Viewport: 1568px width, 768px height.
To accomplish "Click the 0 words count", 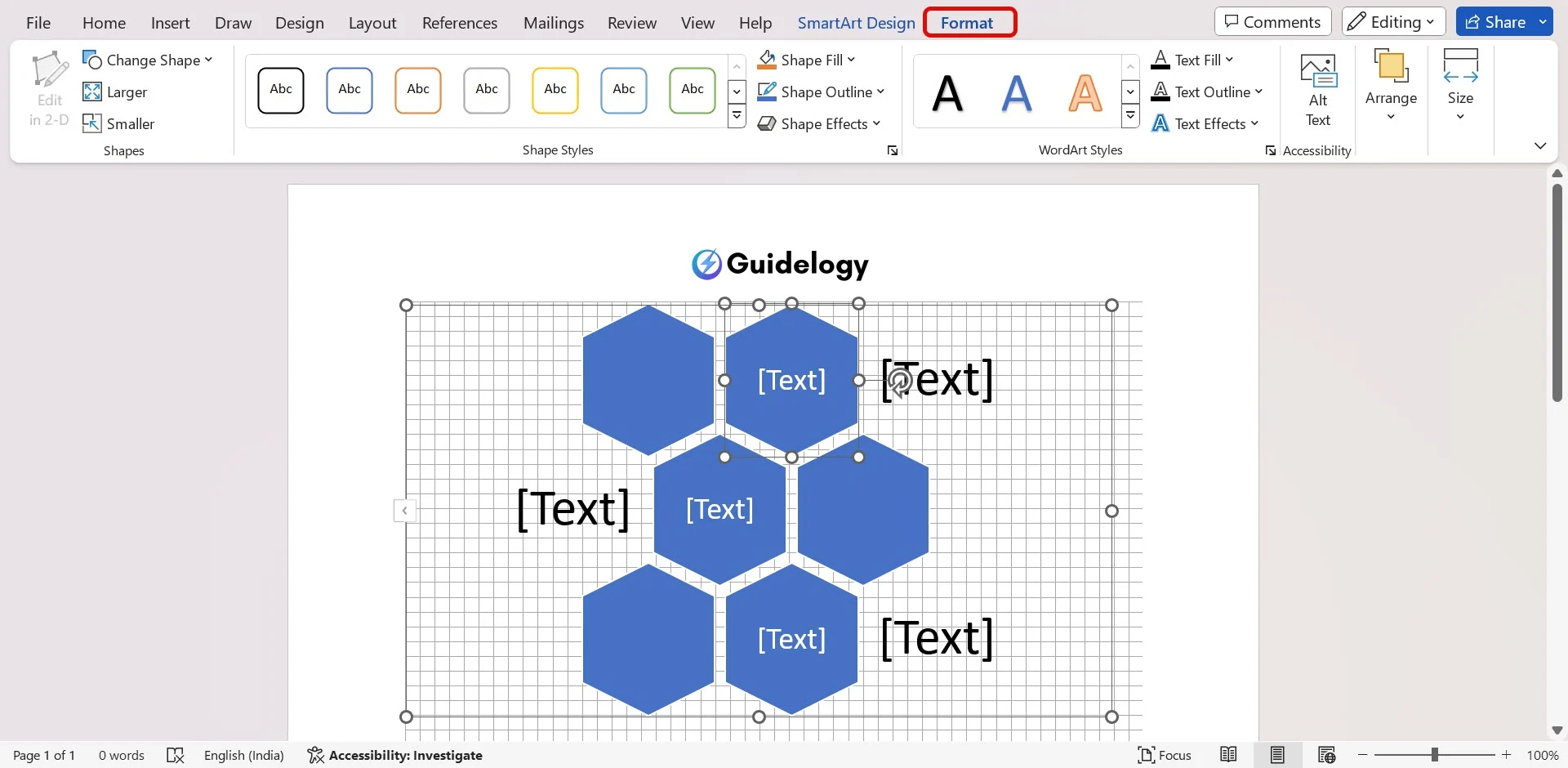I will (x=122, y=755).
